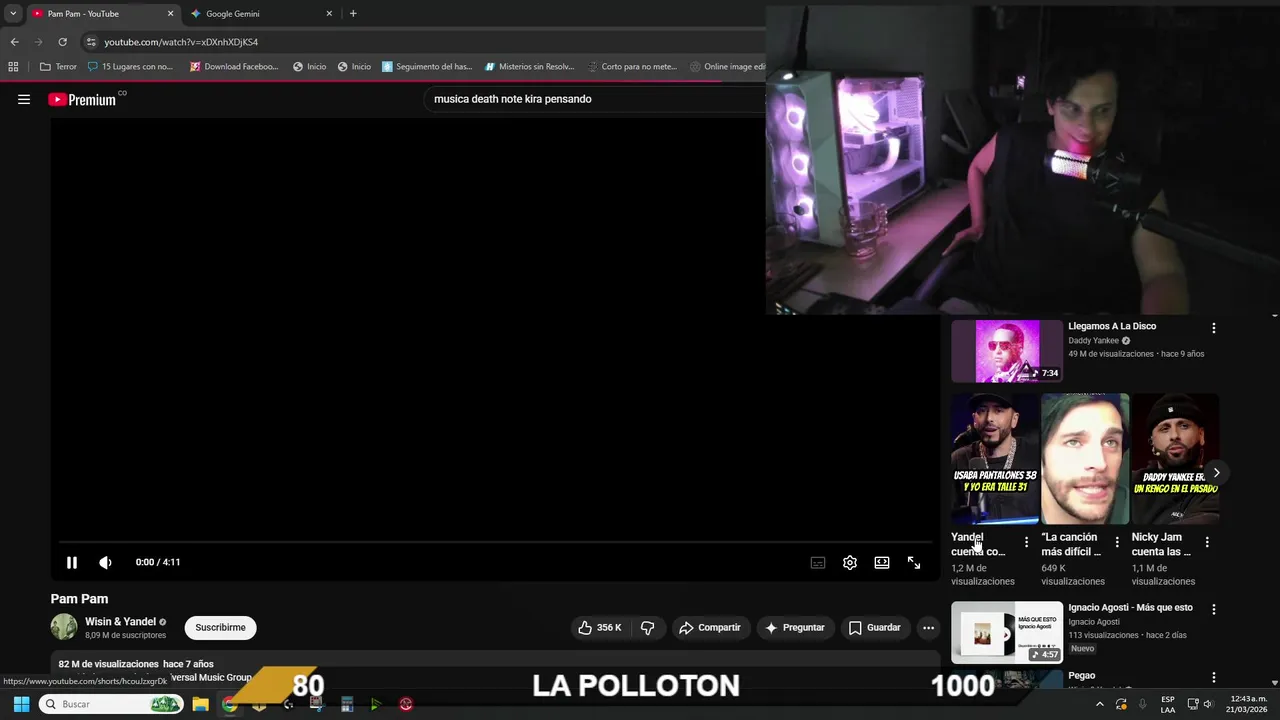This screenshot has height=720, width=1280.
Task: Open options for La canción más difícil short
Action: [x=1117, y=542]
